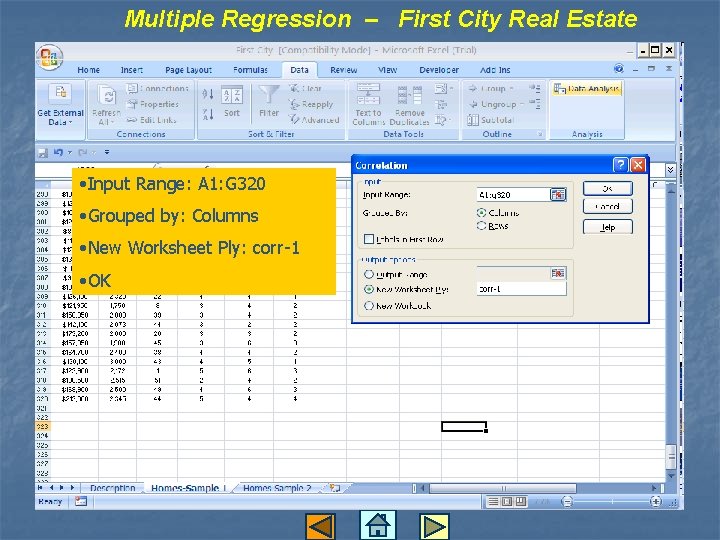
Task: Open the Description sheet tab
Action: click(x=112, y=488)
